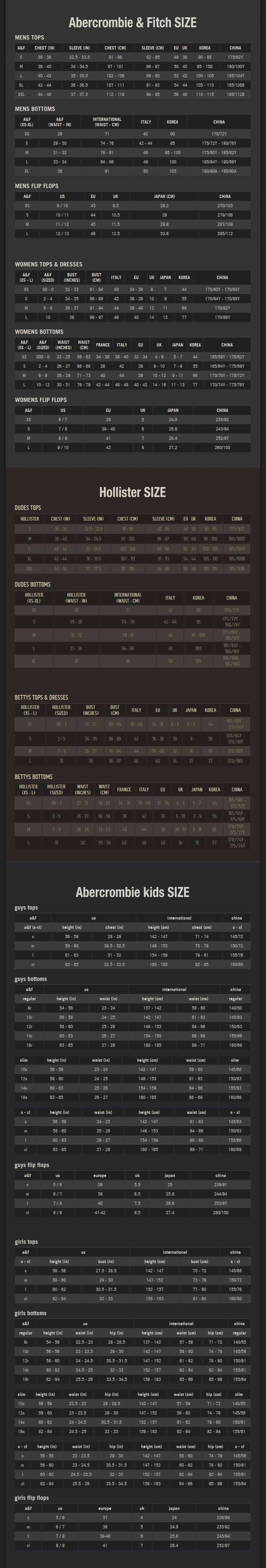Image resolution: width=266 pixels, height=1568 pixels.
Task: Click the BETTYS BOTTOMS section heading
Action: (x=34, y=777)
